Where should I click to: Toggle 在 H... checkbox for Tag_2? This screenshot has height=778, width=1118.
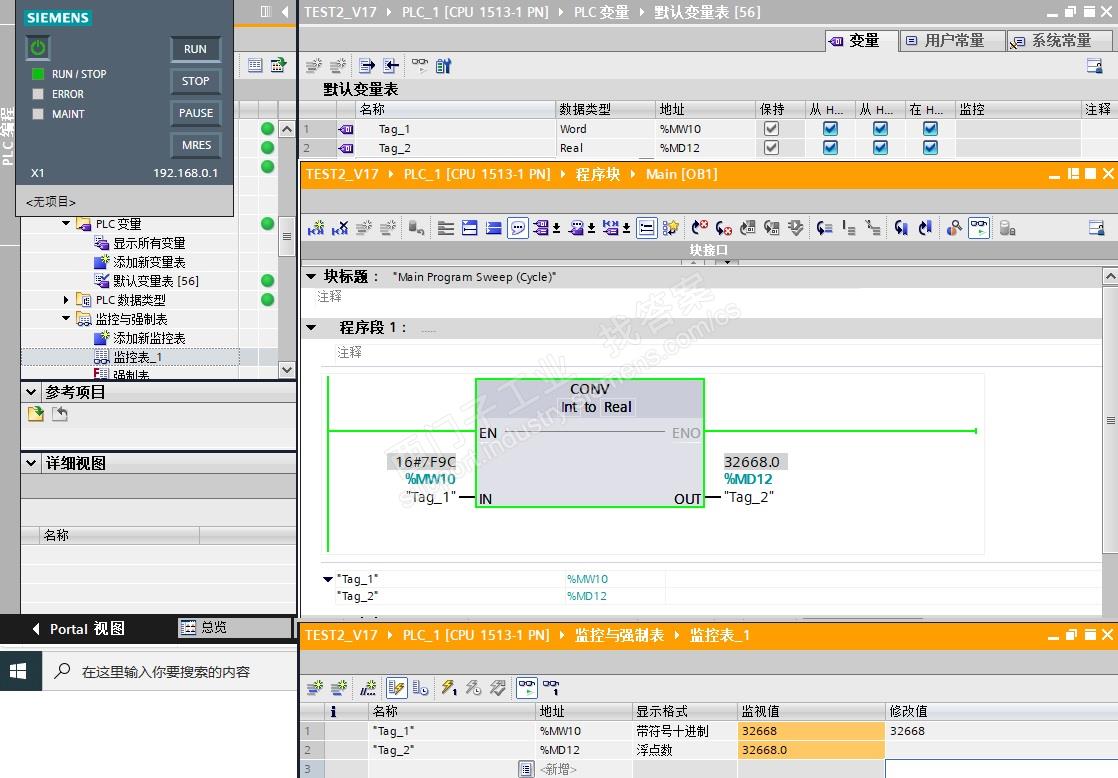pyautogui.click(x=930, y=148)
